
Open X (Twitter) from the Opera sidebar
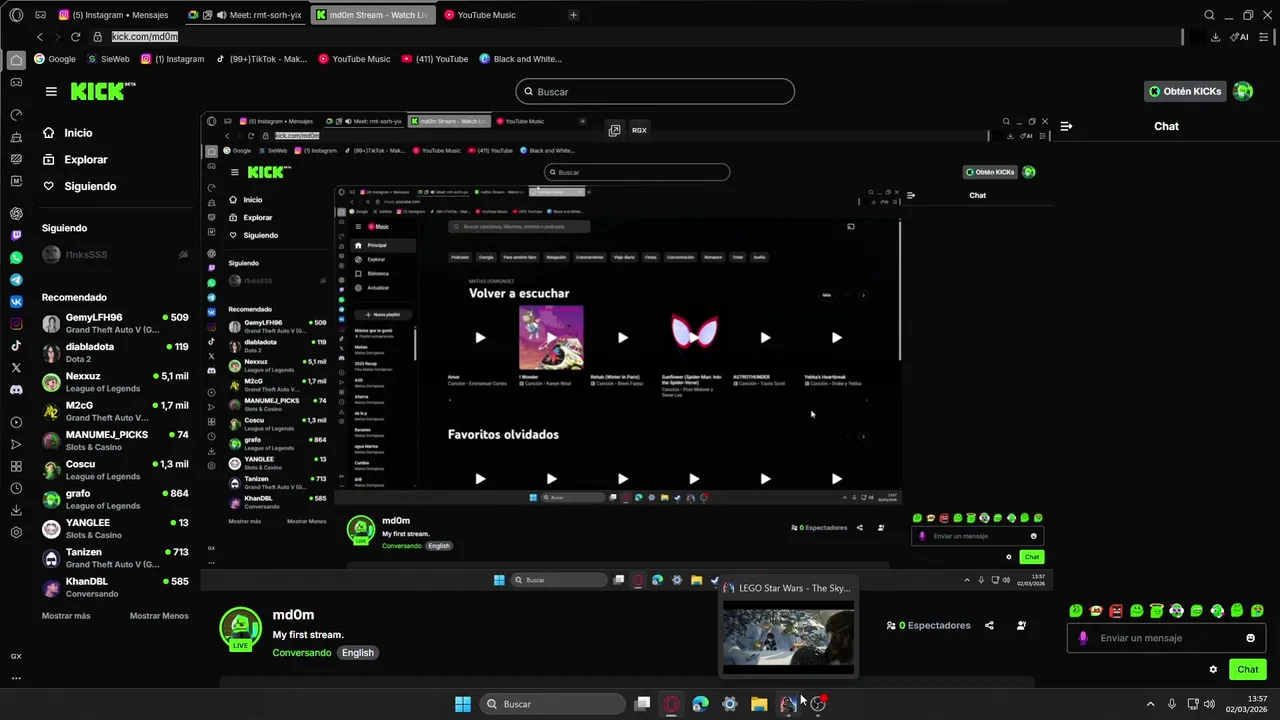16,368
